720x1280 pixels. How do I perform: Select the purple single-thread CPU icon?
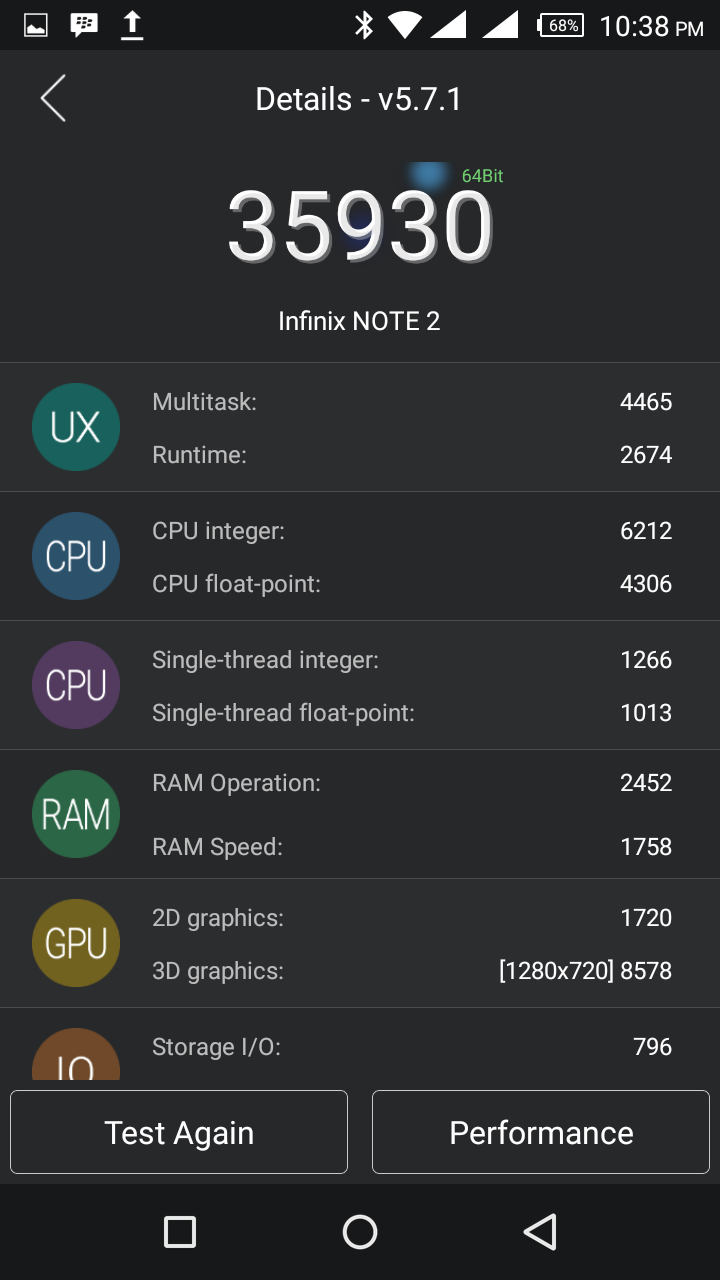click(76, 685)
